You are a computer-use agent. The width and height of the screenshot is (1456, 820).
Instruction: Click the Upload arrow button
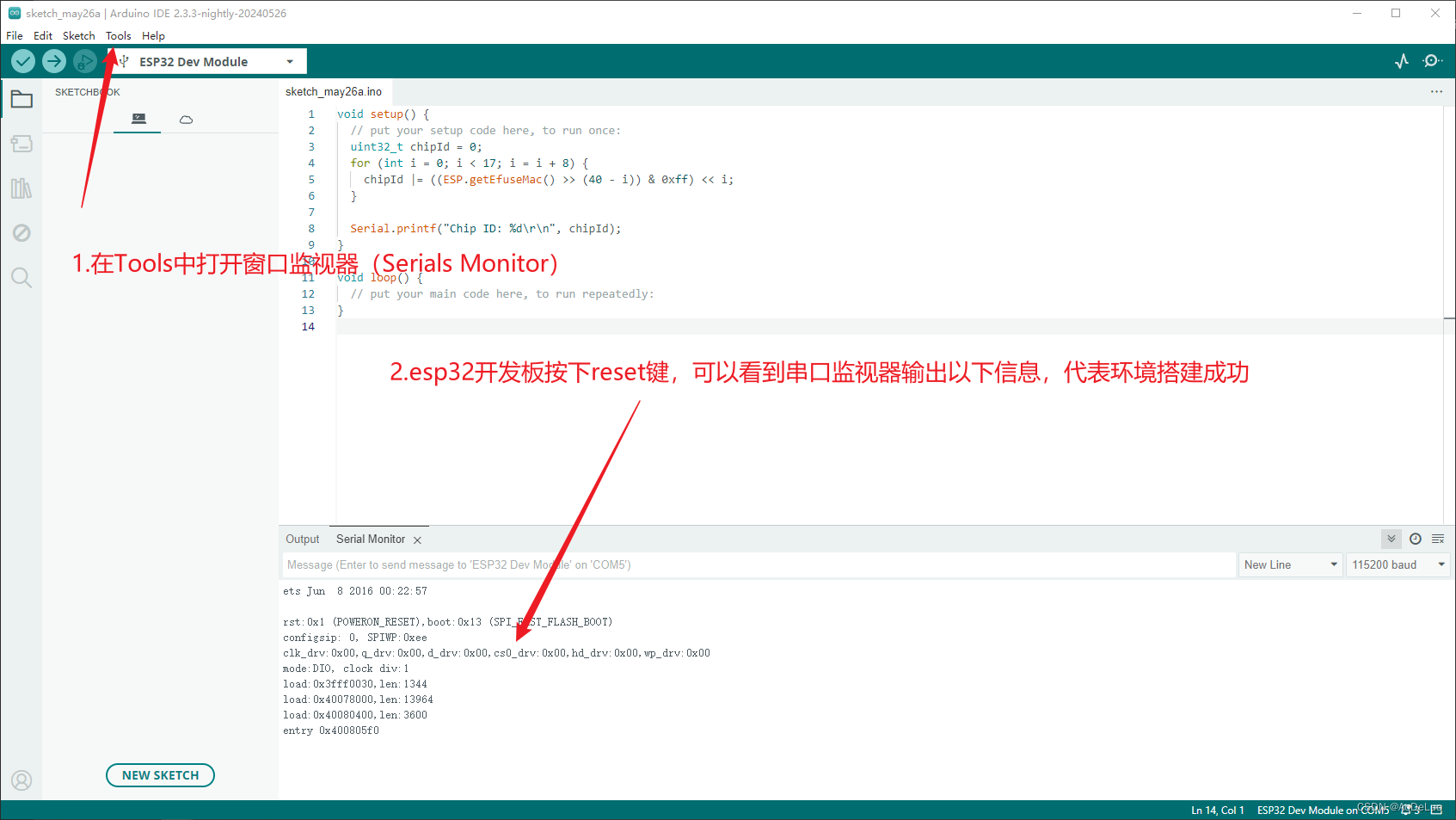click(x=54, y=61)
